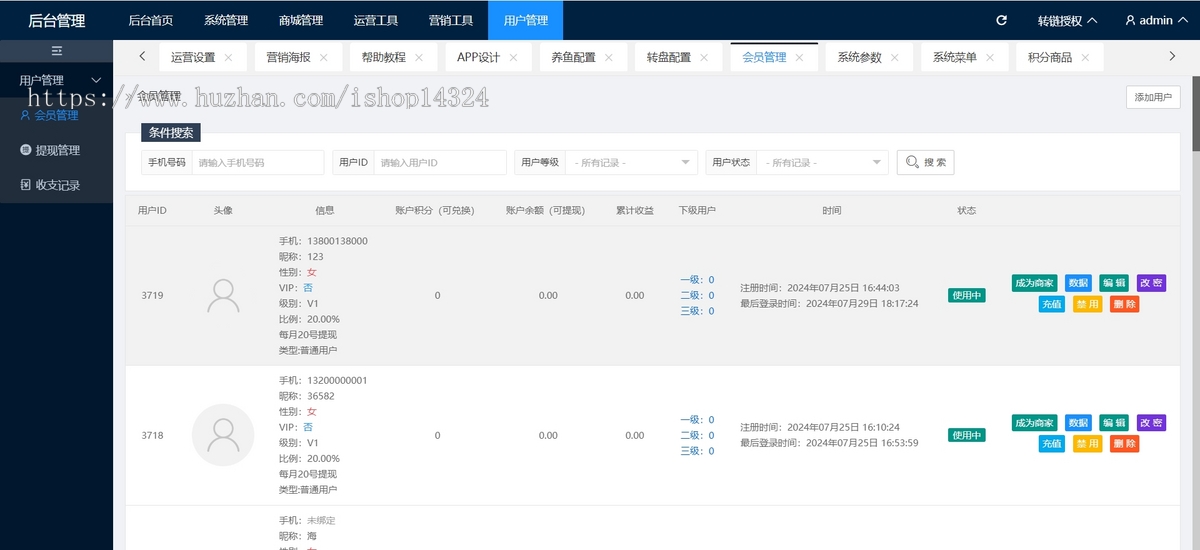Switch to the 积分商品 tab

tap(1050, 58)
